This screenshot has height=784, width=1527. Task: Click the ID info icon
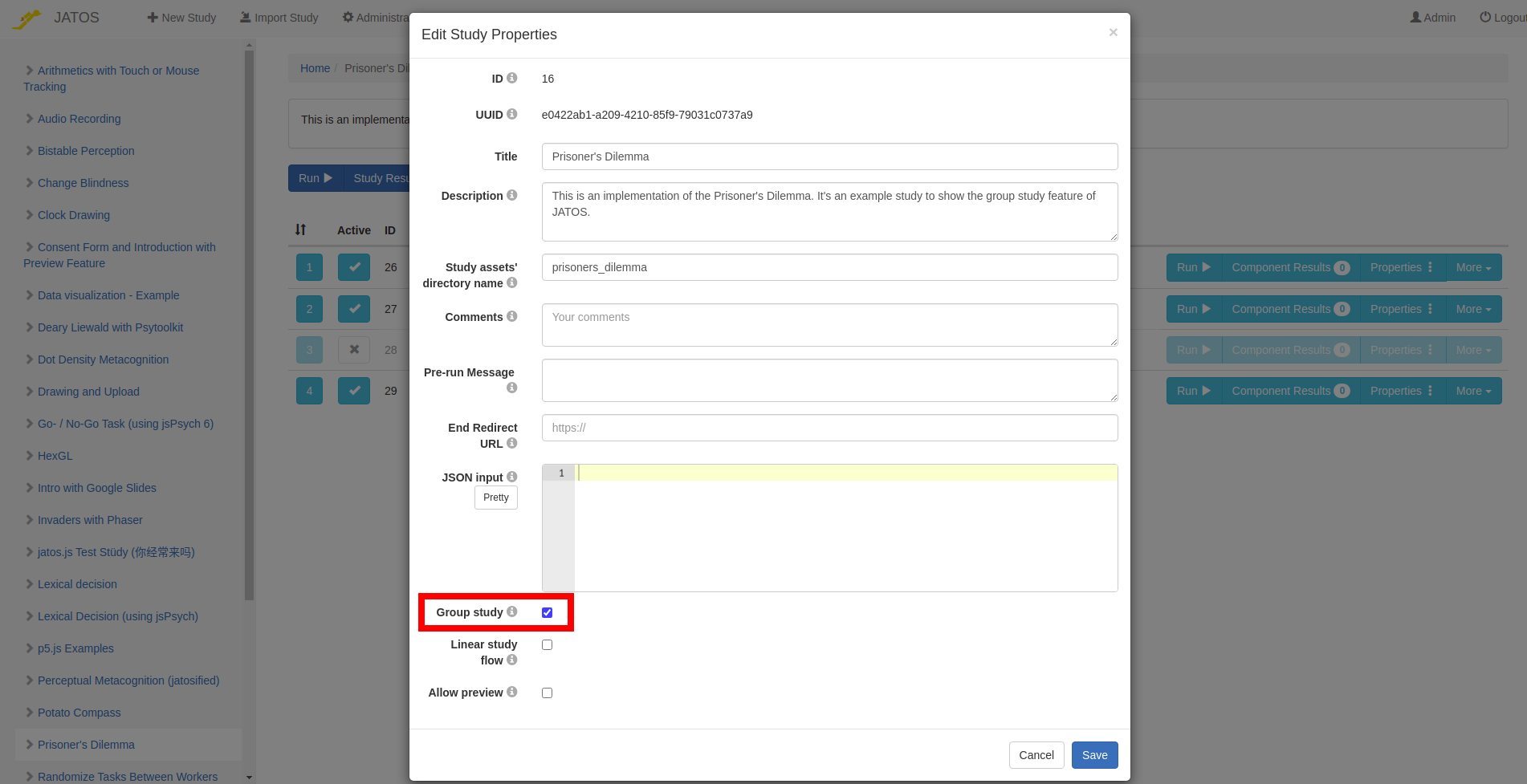pyautogui.click(x=511, y=78)
